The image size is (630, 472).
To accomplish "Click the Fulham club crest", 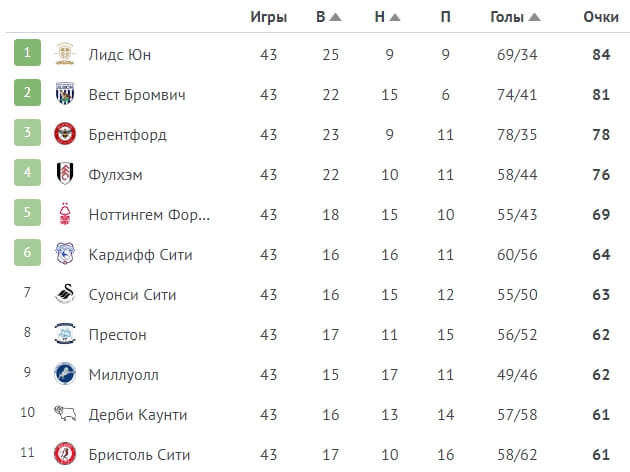I will (x=65, y=174).
